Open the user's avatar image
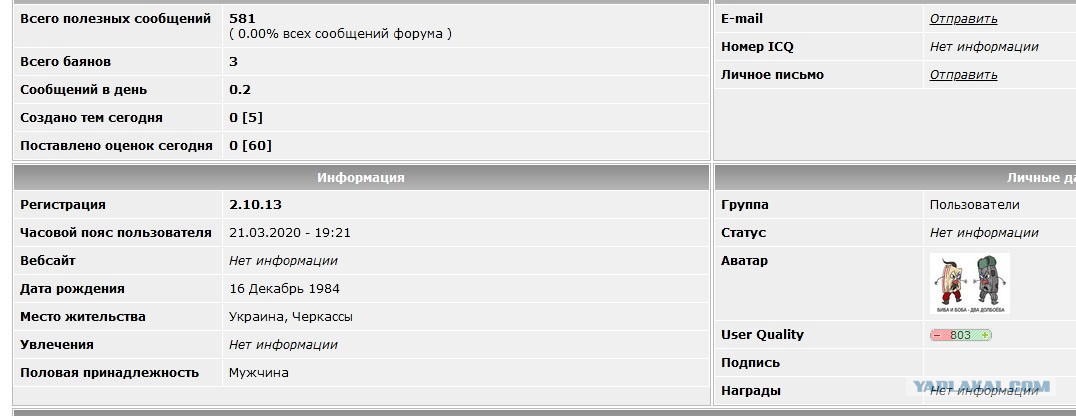1076x416 pixels. 970,284
